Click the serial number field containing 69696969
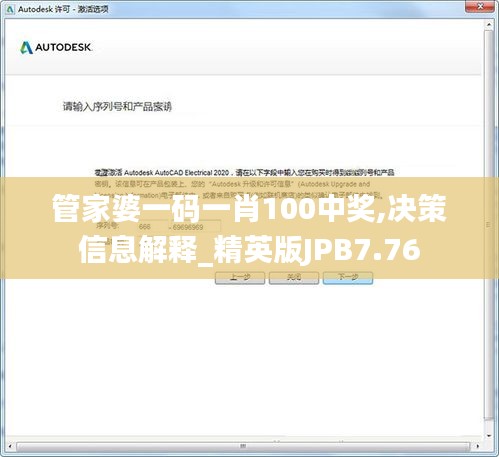The image size is (499, 457). coord(196,227)
